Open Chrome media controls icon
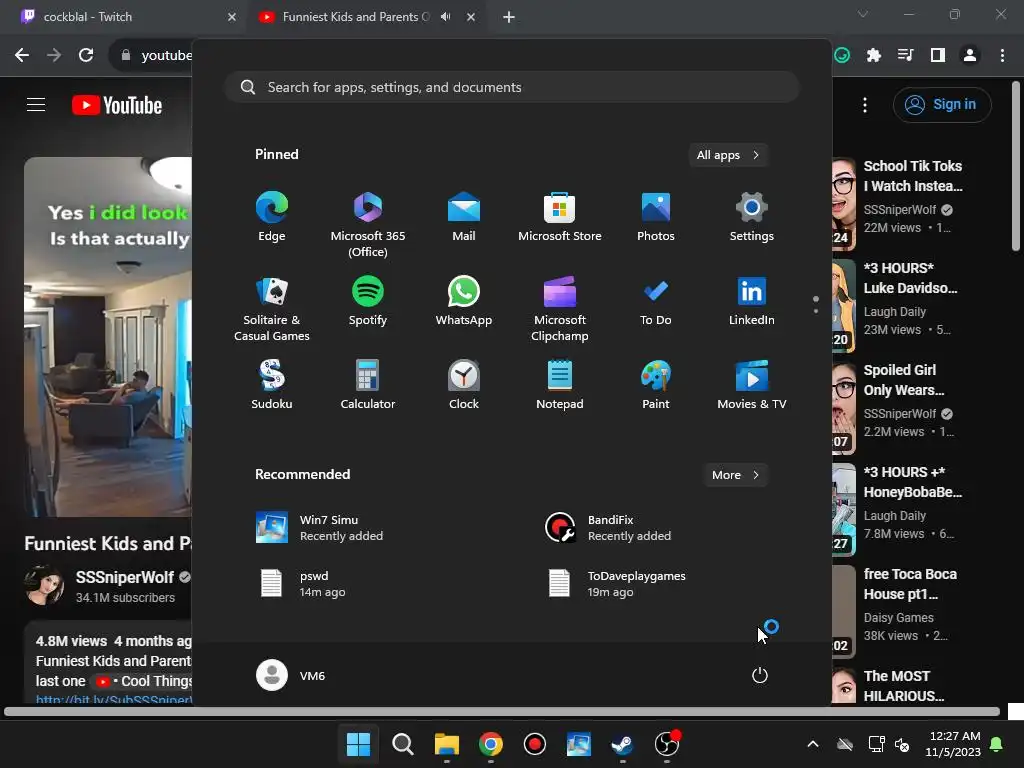Image resolution: width=1024 pixels, height=768 pixels. tap(906, 55)
